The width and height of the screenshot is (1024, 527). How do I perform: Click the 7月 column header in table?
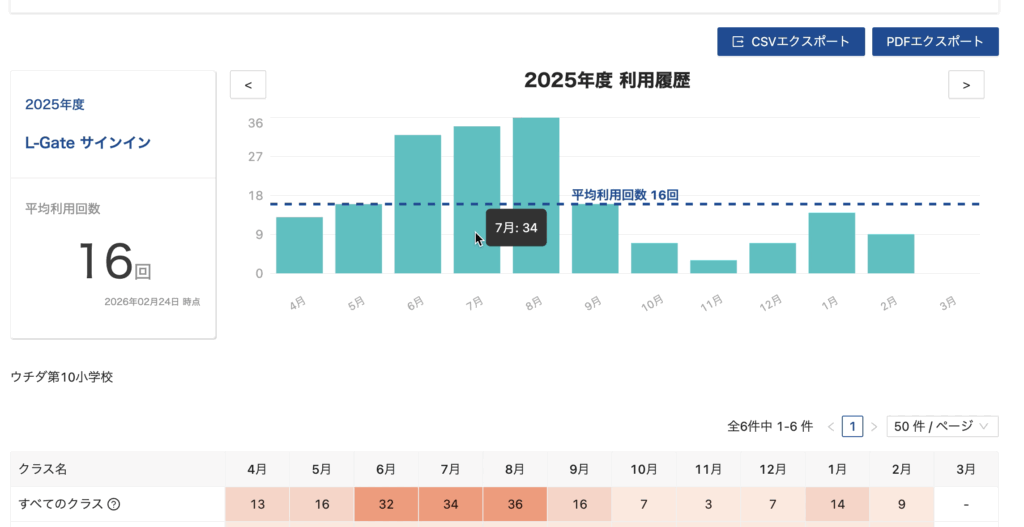click(450, 469)
